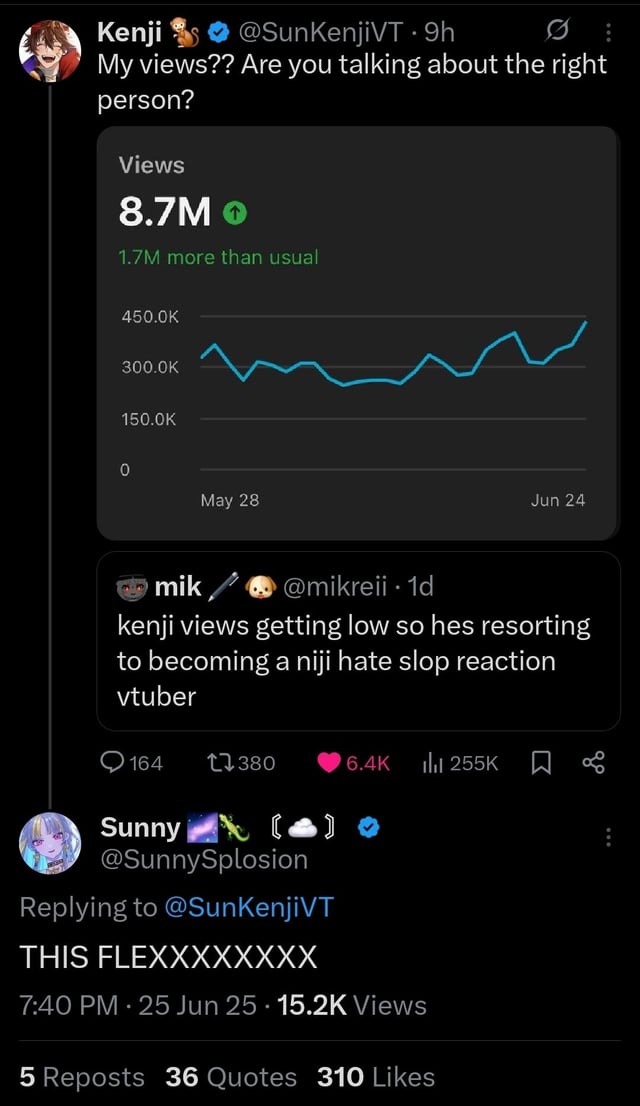The image size is (640, 1106).
Task: View the 5 Reposts list
Action: [82, 1076]
